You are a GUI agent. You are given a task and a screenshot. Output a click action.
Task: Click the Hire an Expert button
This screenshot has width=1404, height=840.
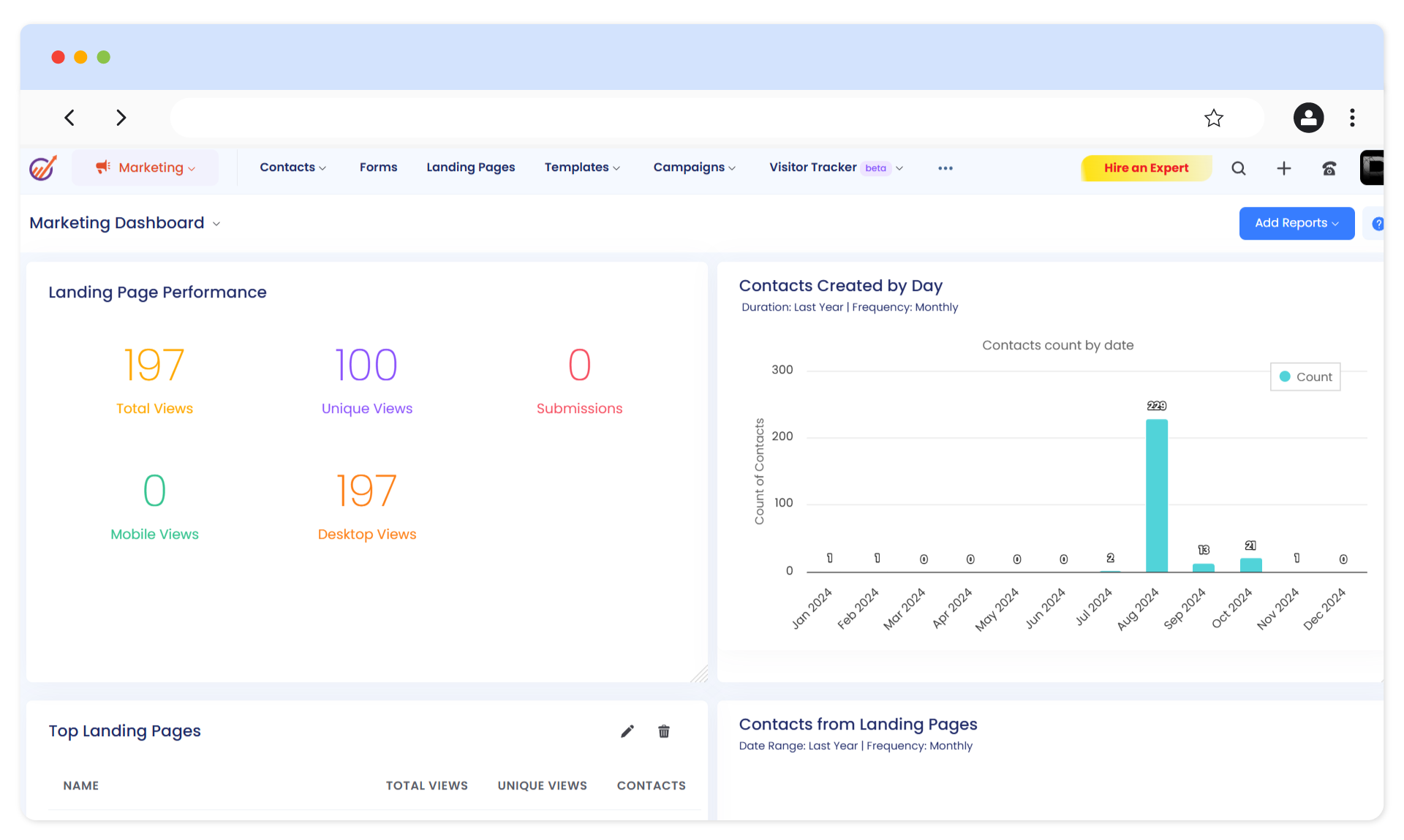pos(1146,167)
